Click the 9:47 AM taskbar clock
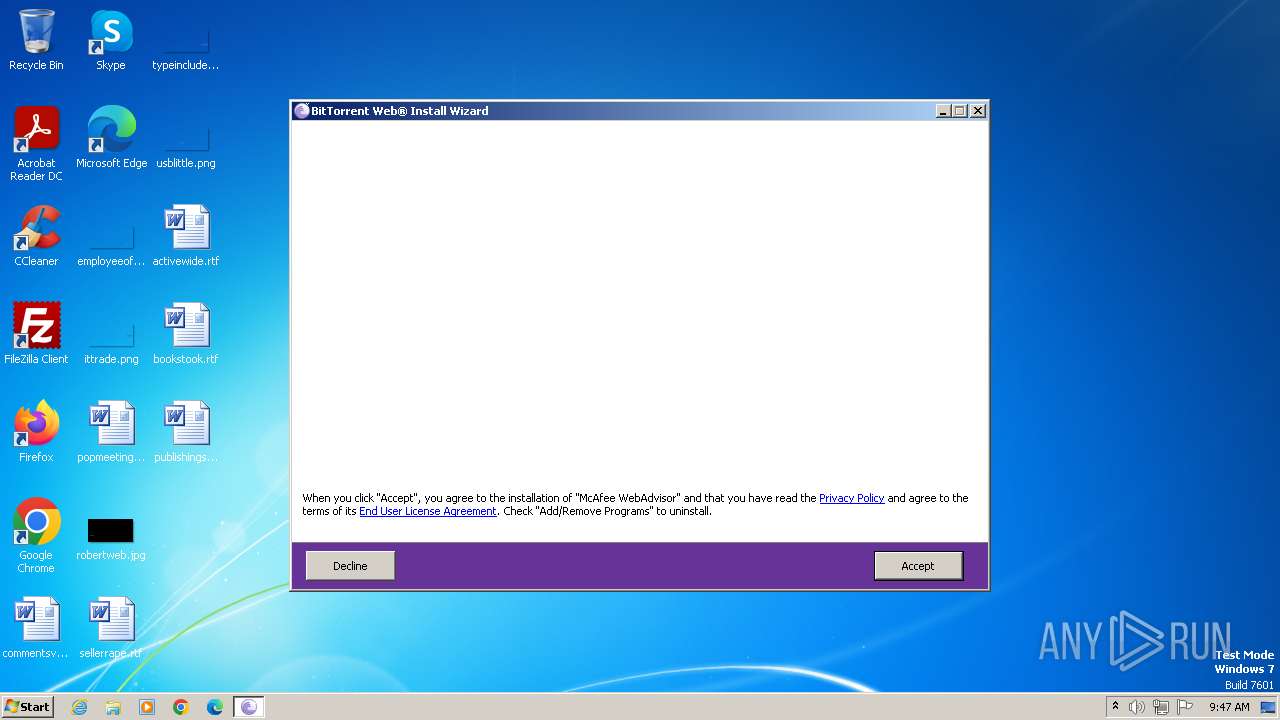This screenshot has height=720, width=1280. 1229,707
